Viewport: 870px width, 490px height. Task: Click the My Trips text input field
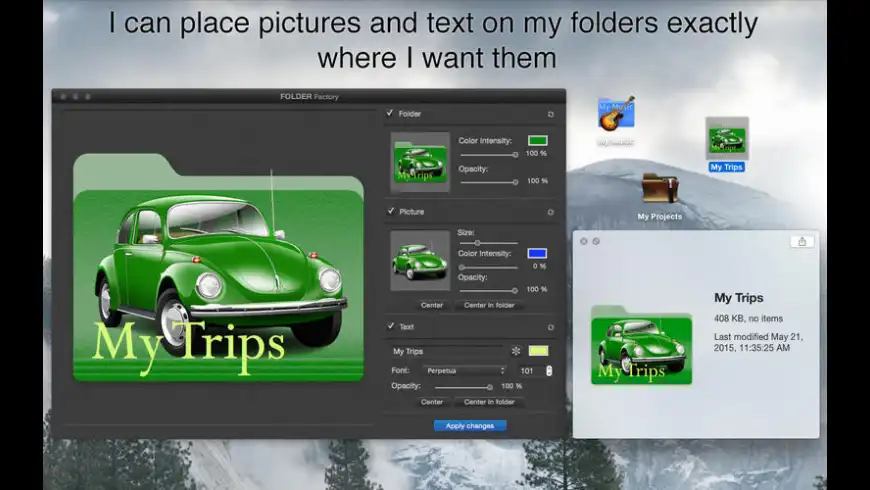pyautogui.click(x=447, y=351)
